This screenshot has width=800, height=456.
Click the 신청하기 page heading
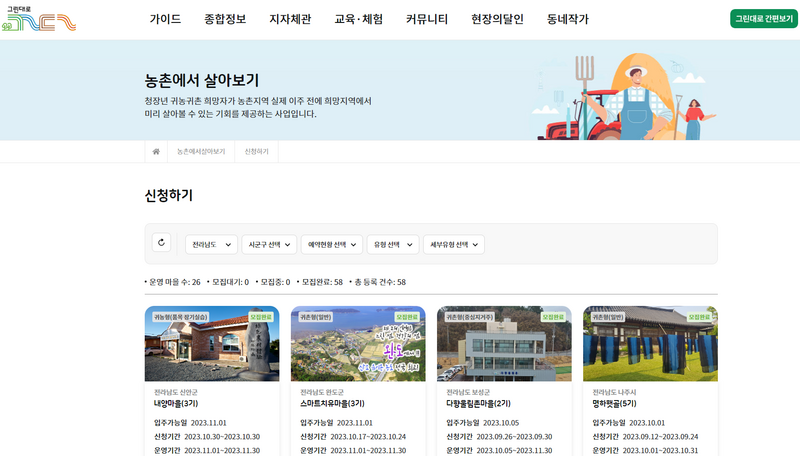coord(169,195)
